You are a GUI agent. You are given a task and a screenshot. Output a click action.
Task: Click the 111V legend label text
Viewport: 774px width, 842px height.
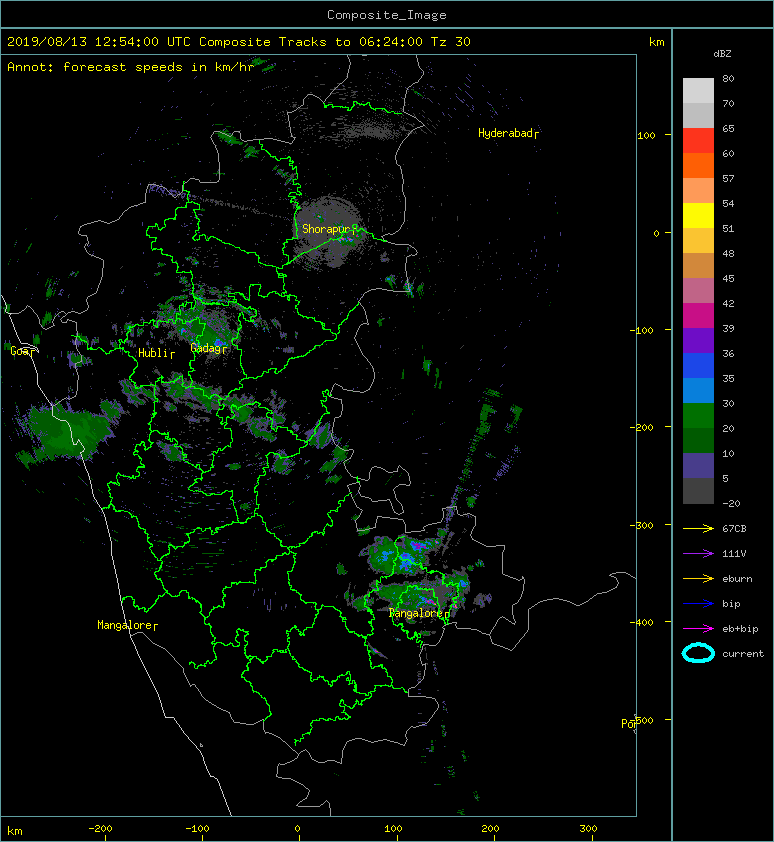[734, 554]
